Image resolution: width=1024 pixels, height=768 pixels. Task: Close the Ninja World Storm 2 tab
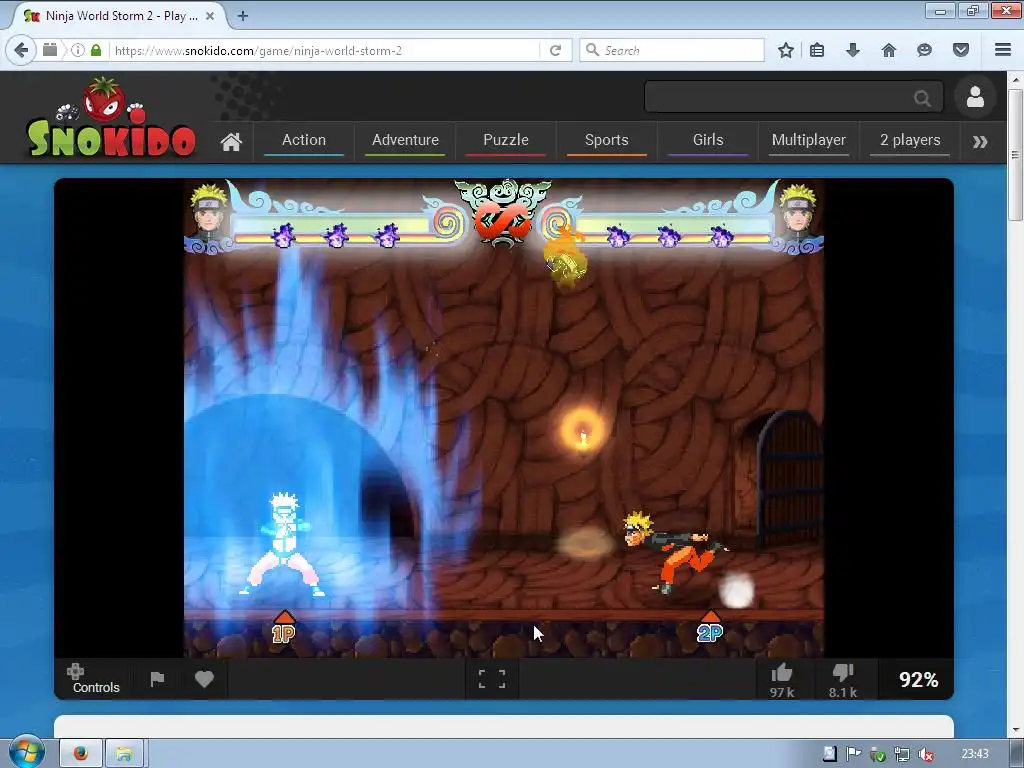210,16
